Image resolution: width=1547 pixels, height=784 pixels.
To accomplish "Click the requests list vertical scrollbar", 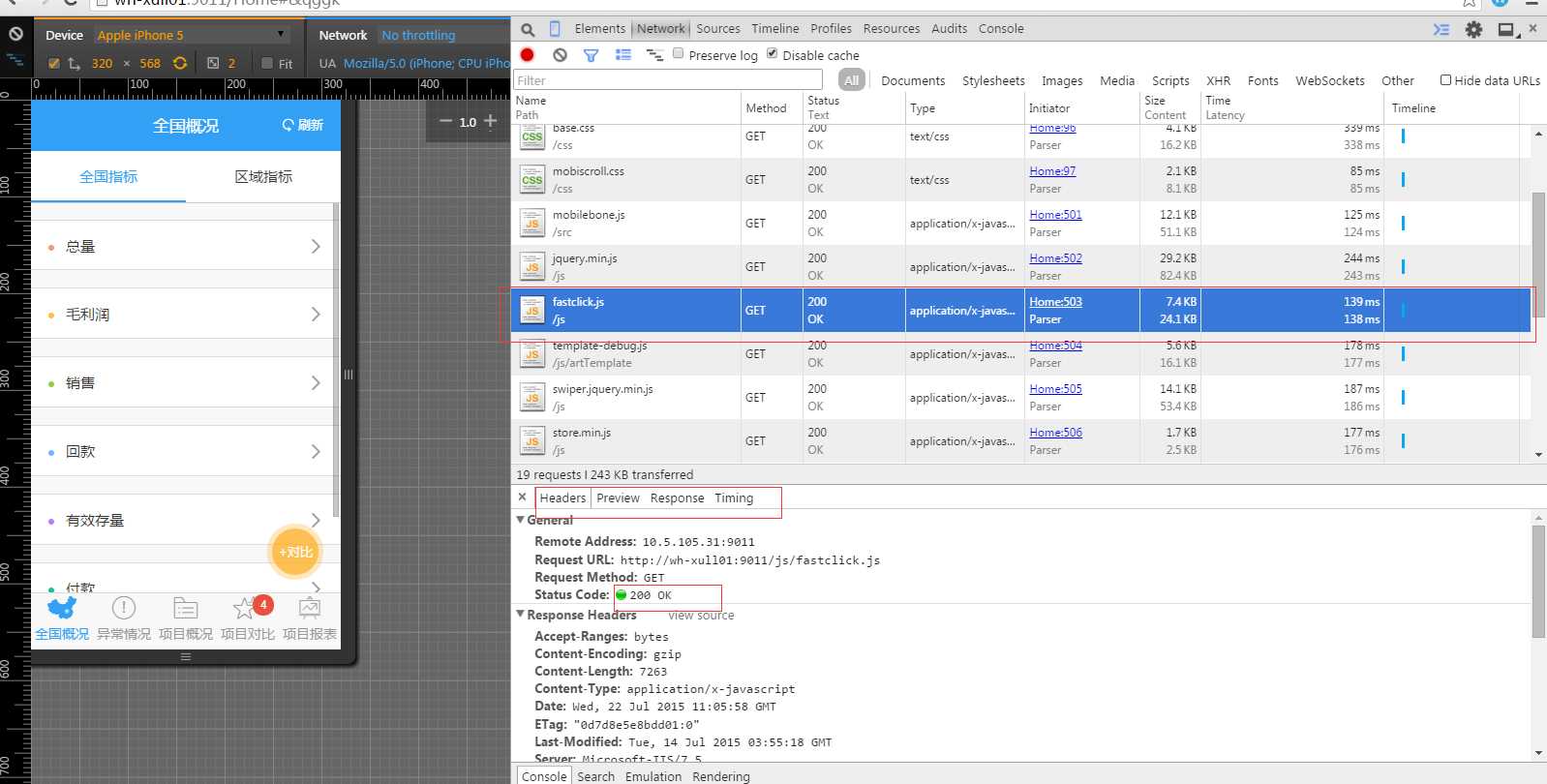I will click(1538, 255).
